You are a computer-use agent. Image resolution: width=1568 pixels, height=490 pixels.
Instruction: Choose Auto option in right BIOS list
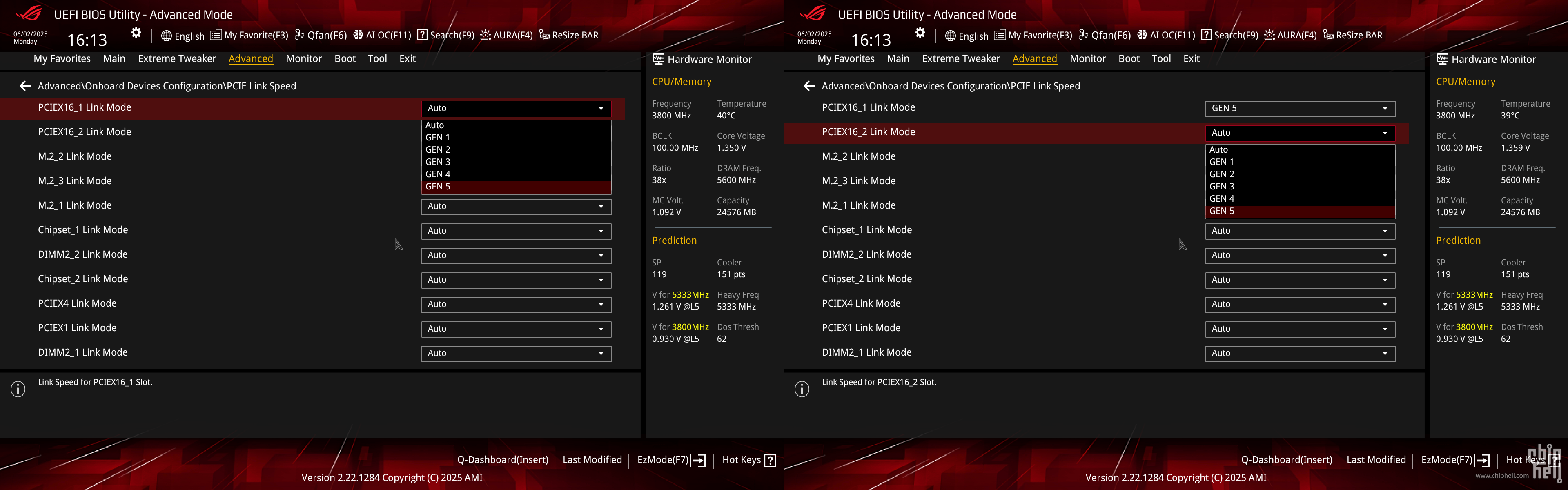pyautogui.click(x=1300, y=150)
